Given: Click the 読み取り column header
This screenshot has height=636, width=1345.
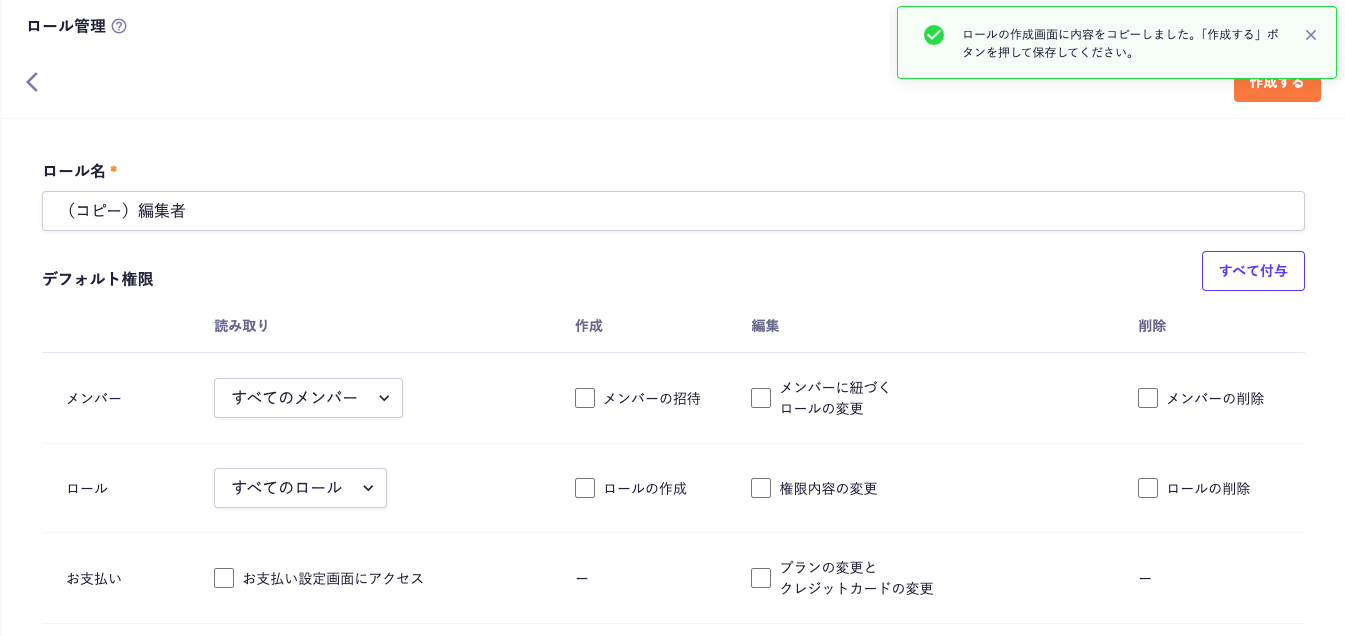Looking at the screenshot, I should 241,326.
